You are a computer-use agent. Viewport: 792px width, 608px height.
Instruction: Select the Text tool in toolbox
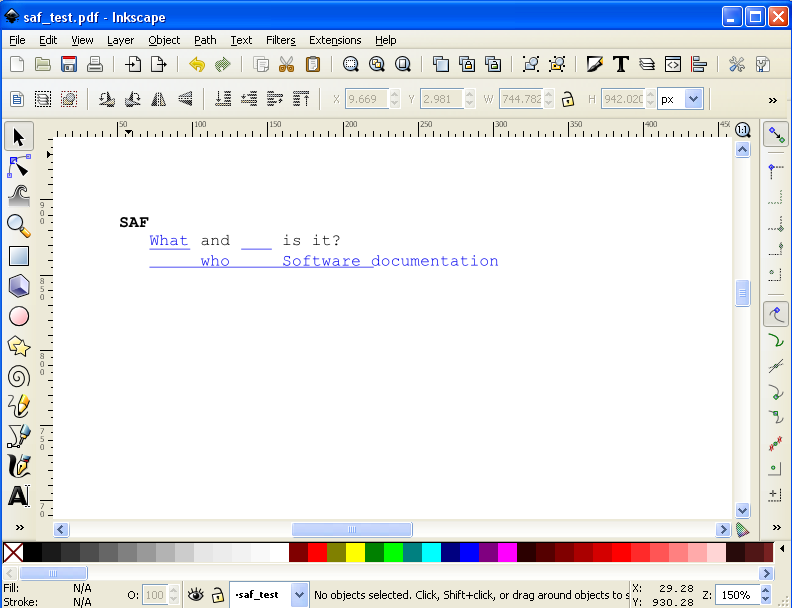pyautogui.click(x=19, y=496)
